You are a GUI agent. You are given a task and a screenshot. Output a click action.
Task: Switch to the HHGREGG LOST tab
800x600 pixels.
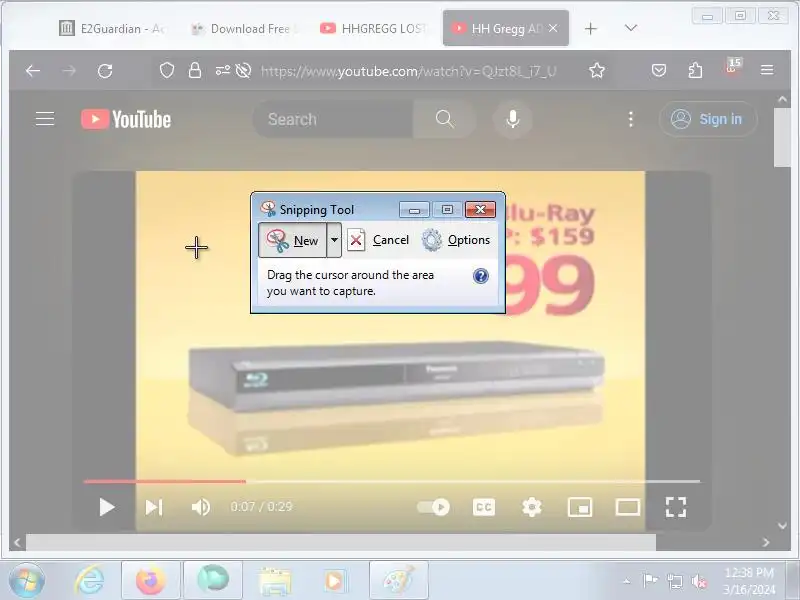(375, 29)
